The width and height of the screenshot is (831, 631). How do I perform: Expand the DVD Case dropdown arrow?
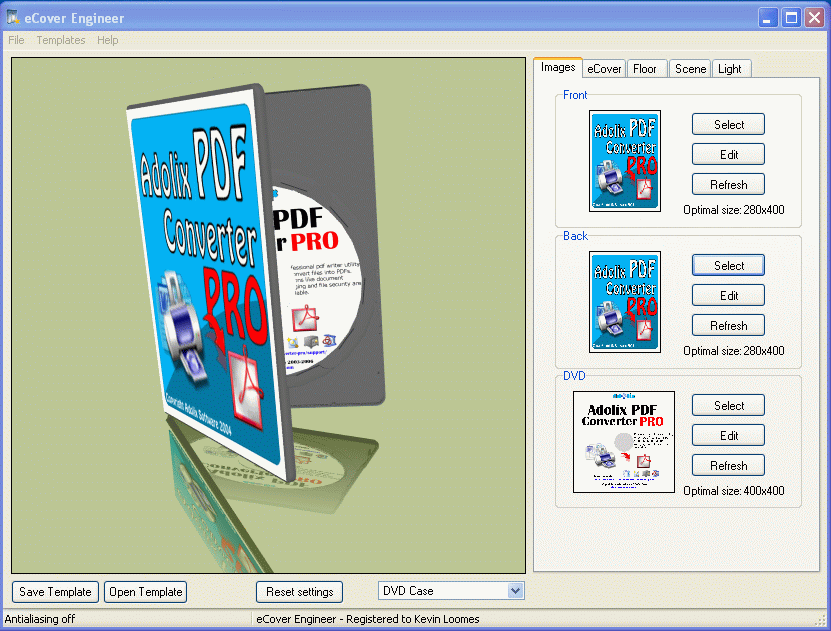tap(515, 591)
